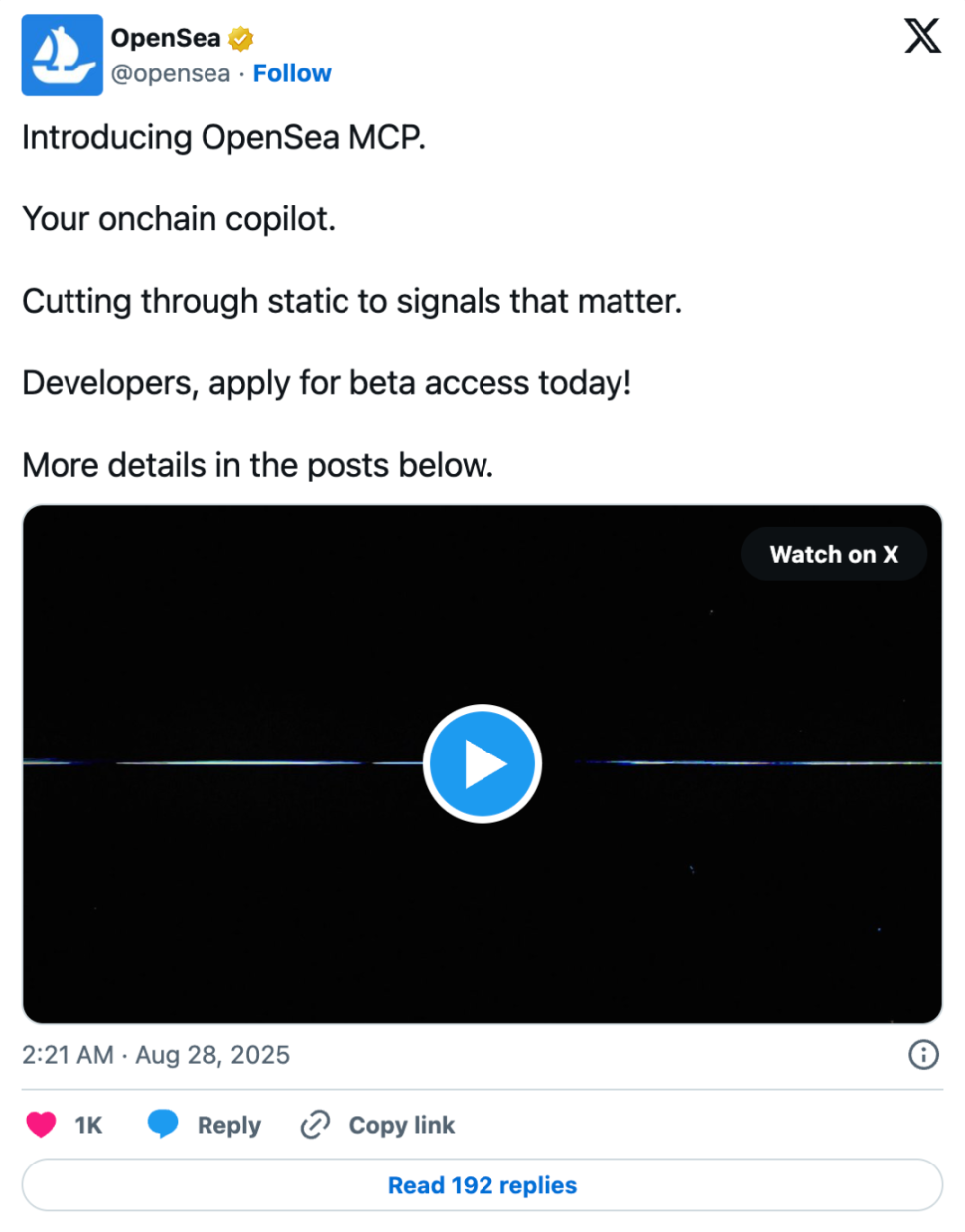965x1232 pixels.
Task: Click the "More details in the posts below" line
Action: click(257, 465)
